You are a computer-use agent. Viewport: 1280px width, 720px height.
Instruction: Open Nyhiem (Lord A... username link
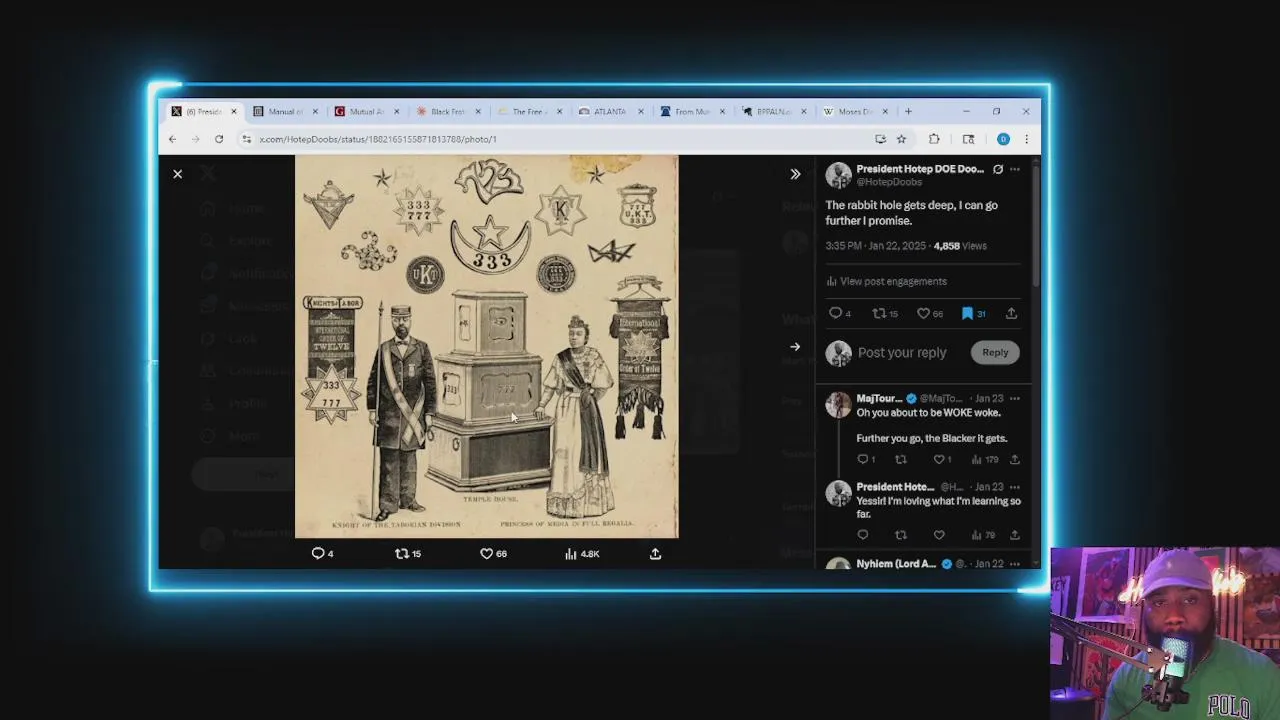tap(896, 564)
